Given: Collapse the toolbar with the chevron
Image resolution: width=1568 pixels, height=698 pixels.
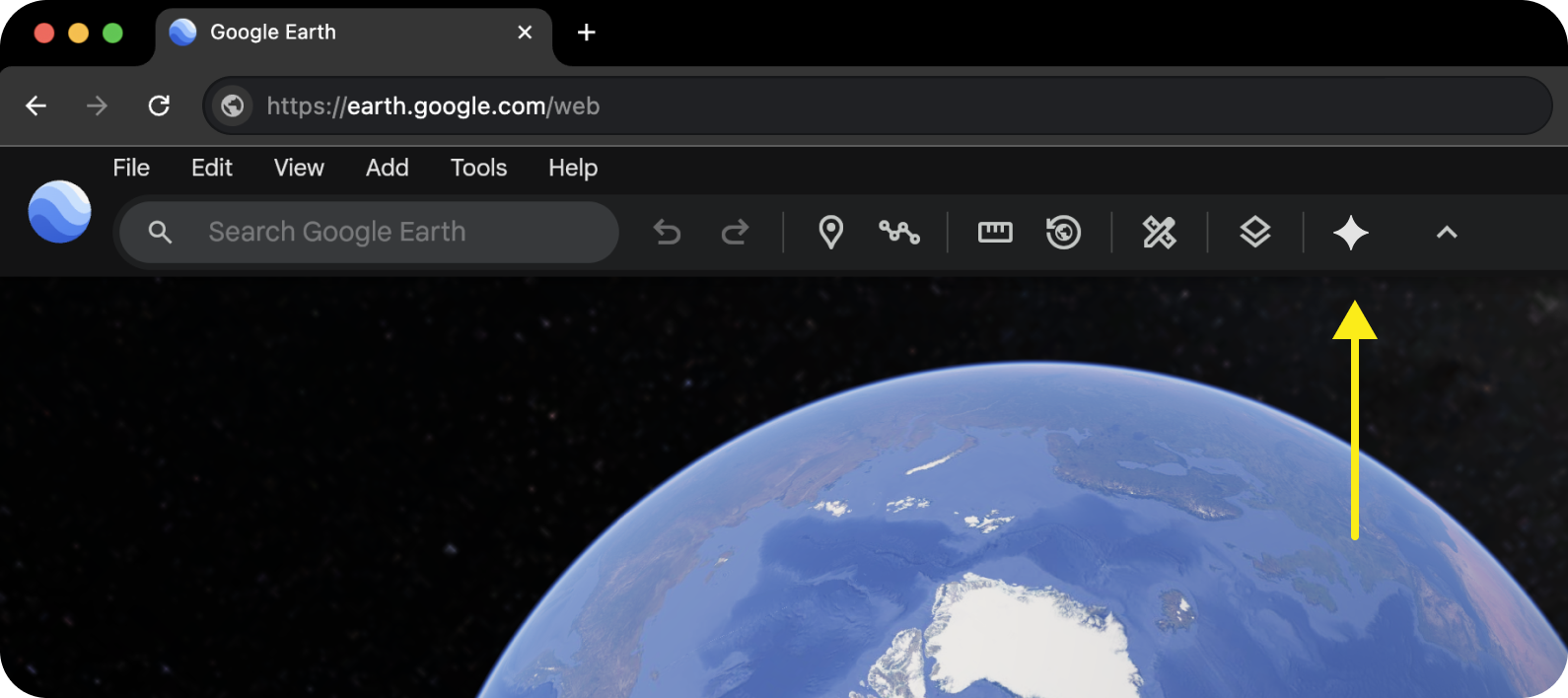Looking at the screenshot, I should coord(1446,233).
